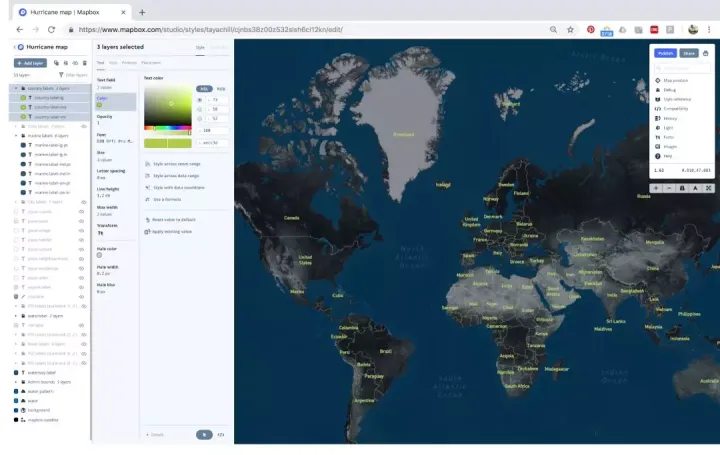720x455 pixels.
Task: Click the Add layer button
Action: pyautogui.click(x=30, y=63)
